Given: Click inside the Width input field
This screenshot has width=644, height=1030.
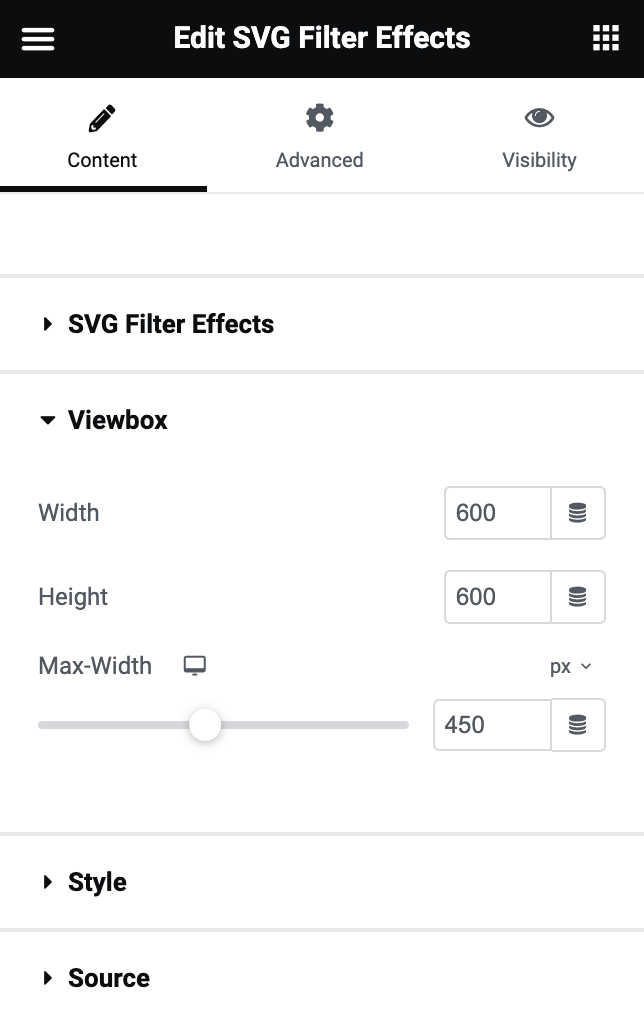Looking at the screenshot, I should (497, 513).
